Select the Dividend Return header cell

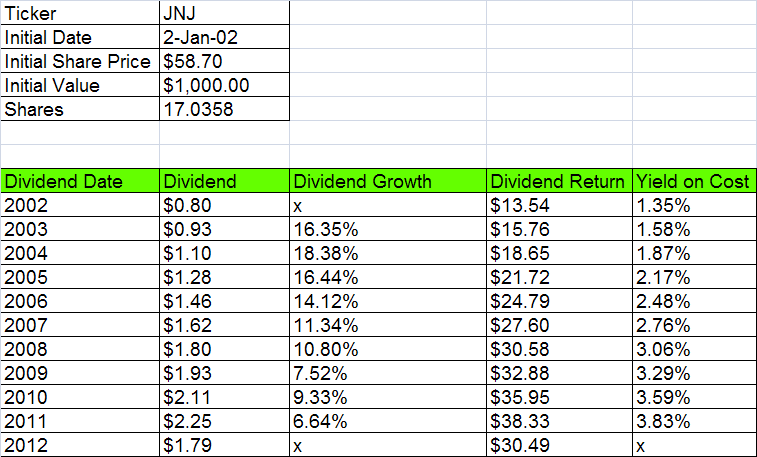click(x=558, y=181)
